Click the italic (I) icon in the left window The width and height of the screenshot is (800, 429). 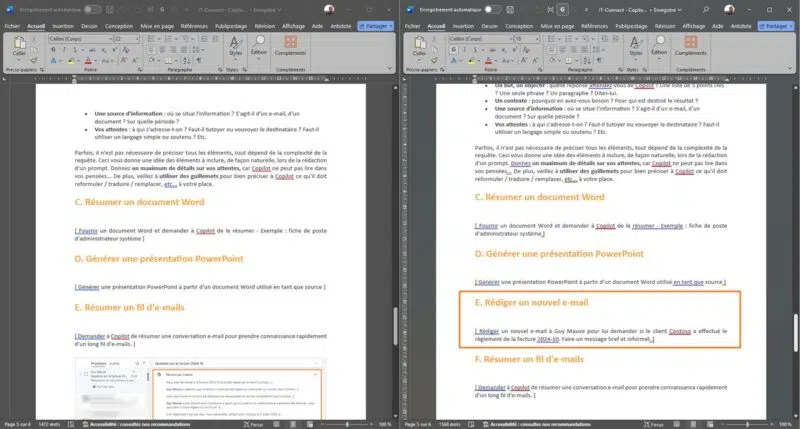click(64, 52)
